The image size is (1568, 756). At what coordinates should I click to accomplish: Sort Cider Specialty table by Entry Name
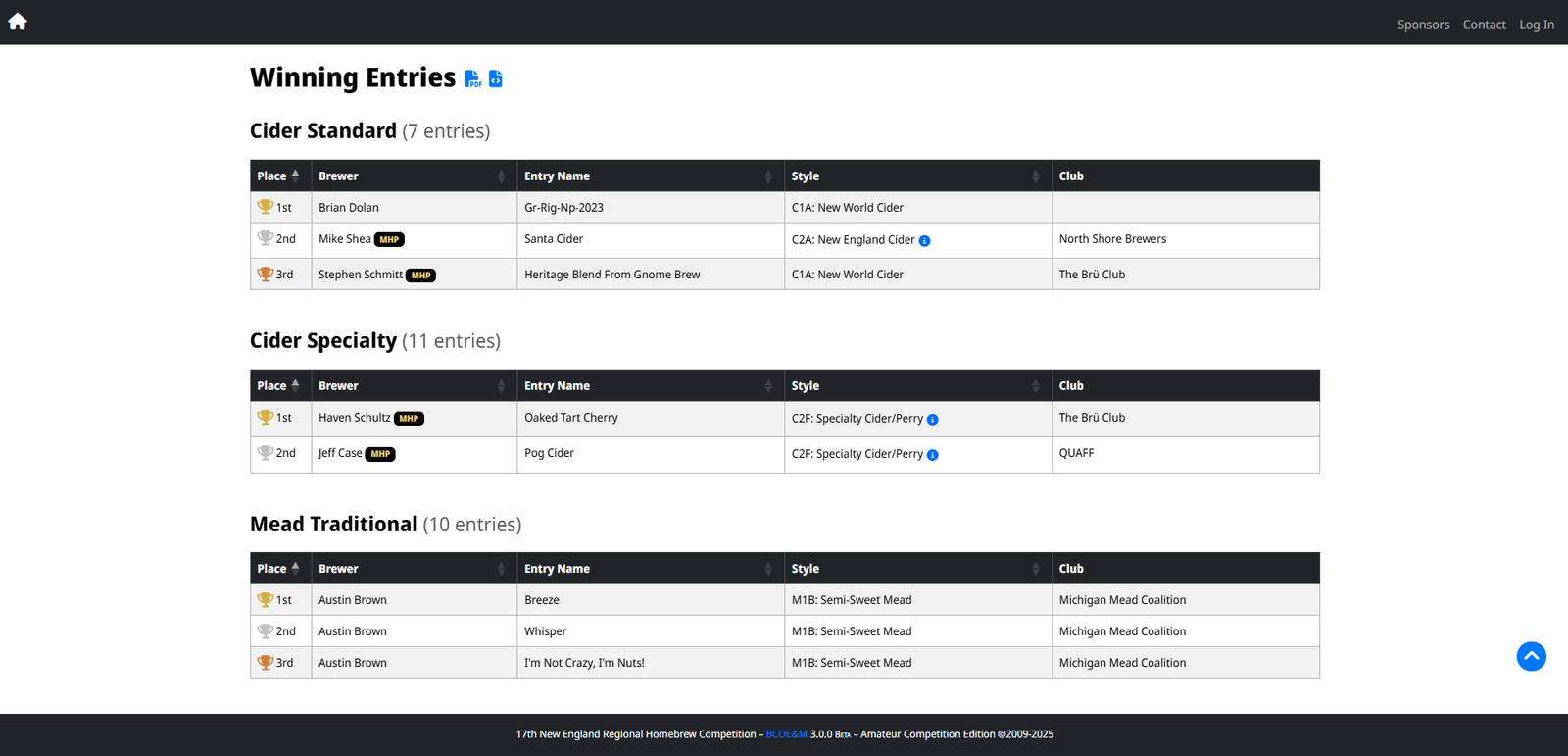pyautogui.click(x=649, y=386)
